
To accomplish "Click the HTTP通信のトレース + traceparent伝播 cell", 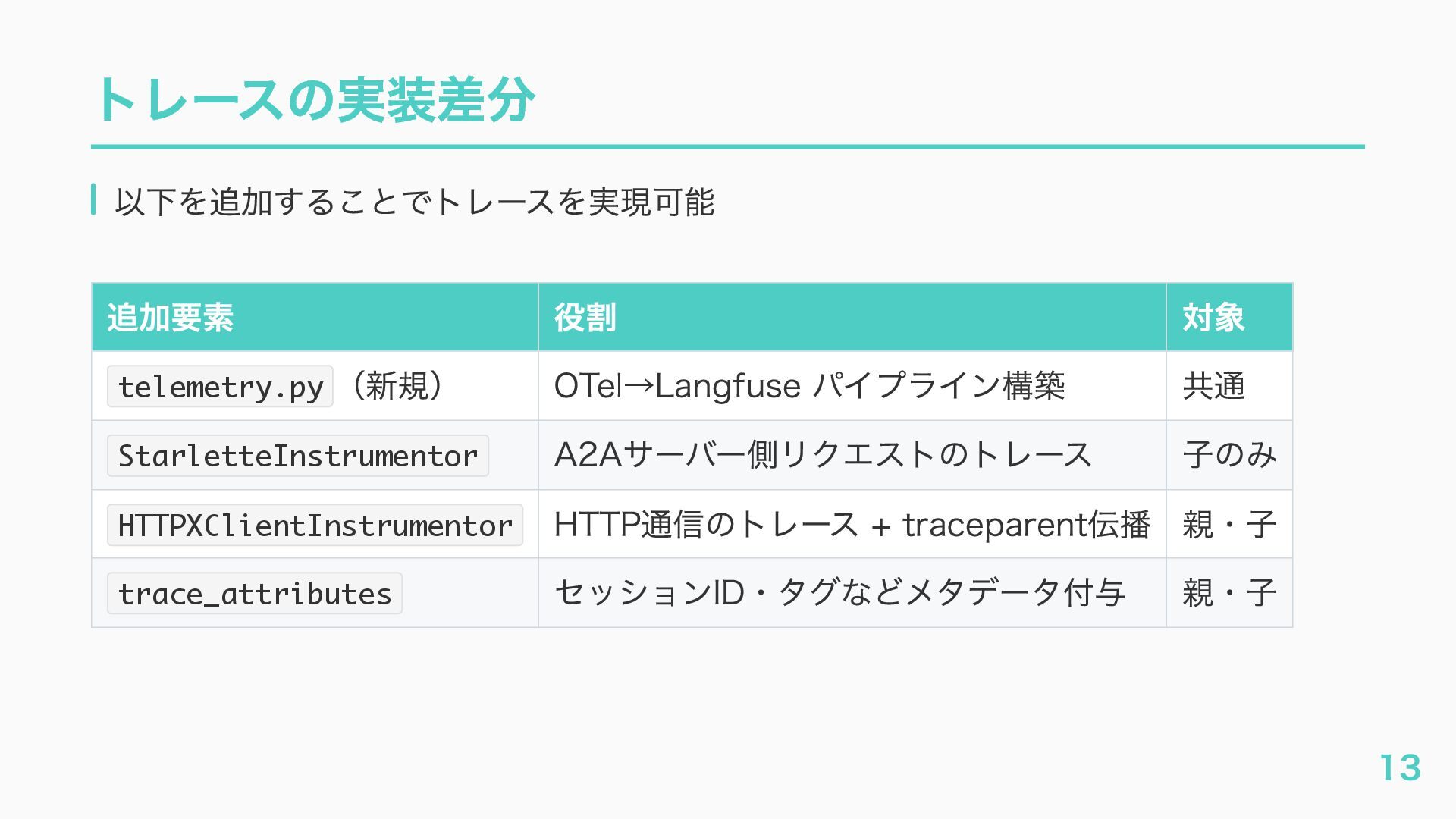I will coord(852,524).
